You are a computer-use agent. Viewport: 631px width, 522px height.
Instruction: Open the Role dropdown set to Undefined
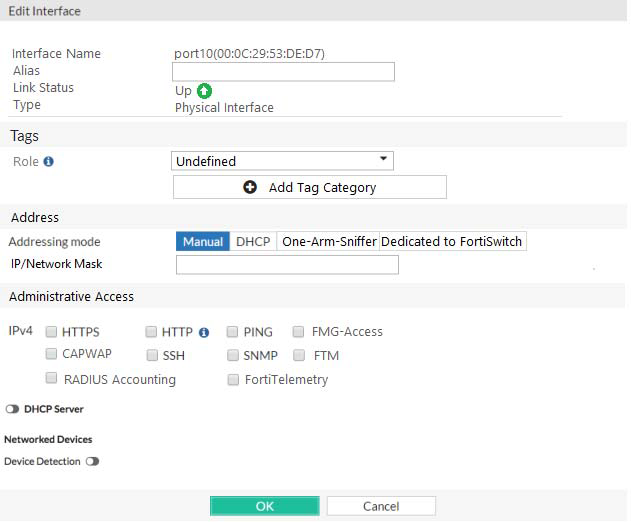click(282, 161)
